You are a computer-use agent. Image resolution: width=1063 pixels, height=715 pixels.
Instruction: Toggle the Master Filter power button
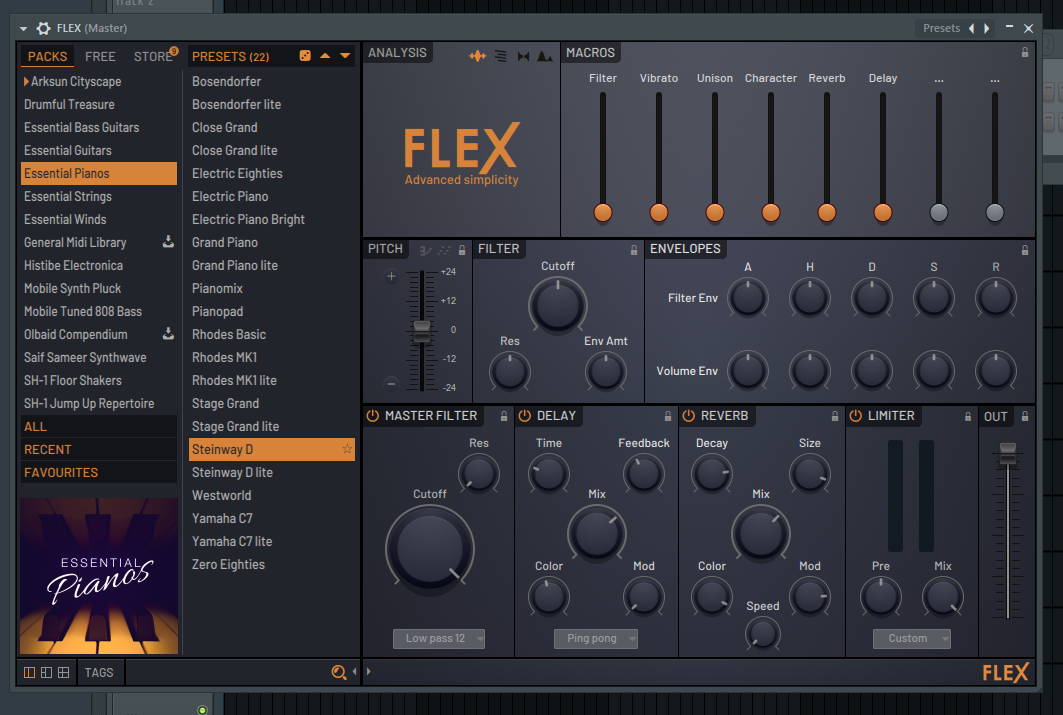click(373, 415)
